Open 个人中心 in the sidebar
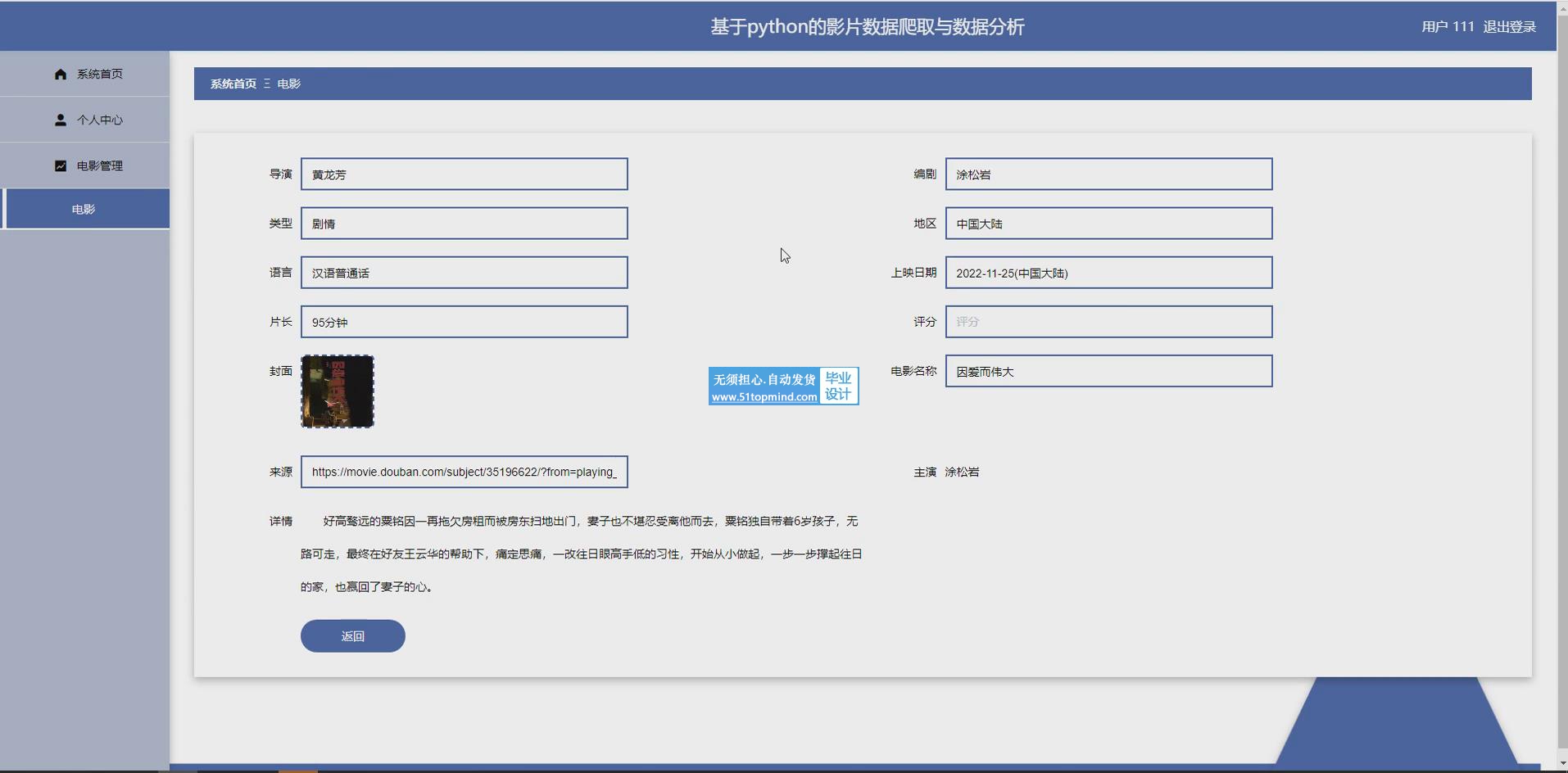Viewport: 1568px width, 773px height. point(84,120)
